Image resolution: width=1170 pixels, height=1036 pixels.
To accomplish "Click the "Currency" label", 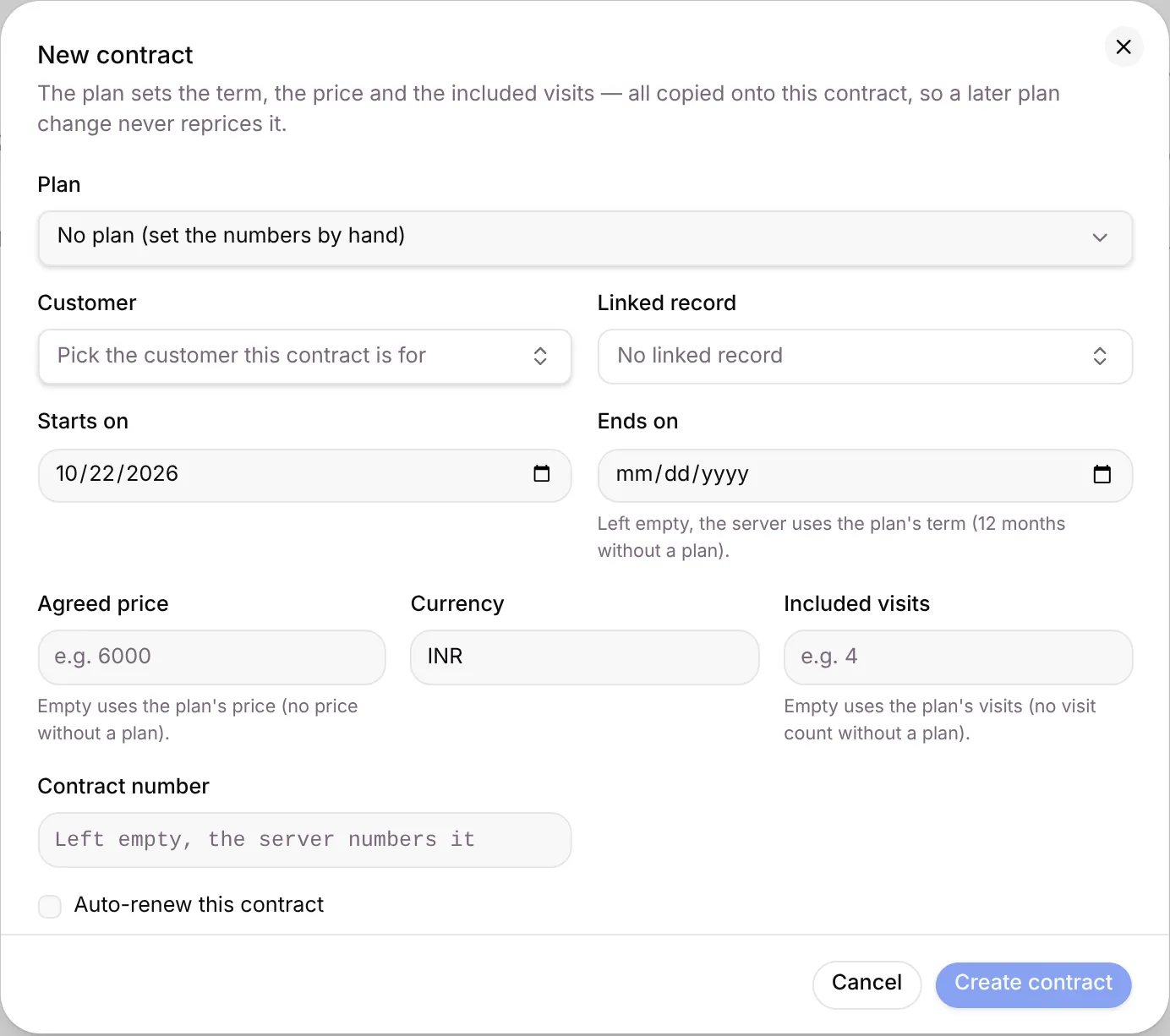I will pos(457,604).
